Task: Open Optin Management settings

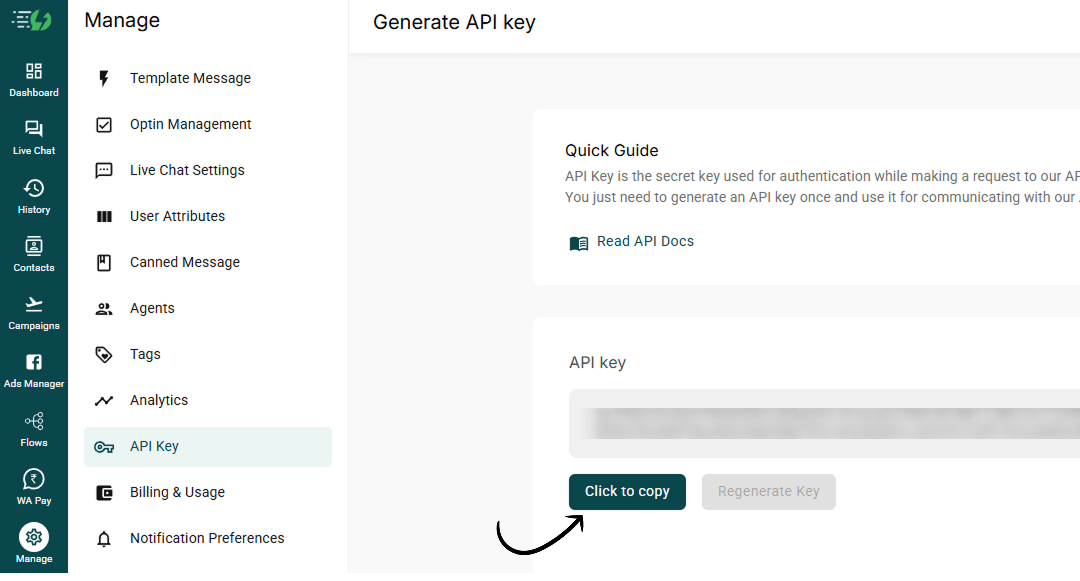Action: [x=190, y=124]
